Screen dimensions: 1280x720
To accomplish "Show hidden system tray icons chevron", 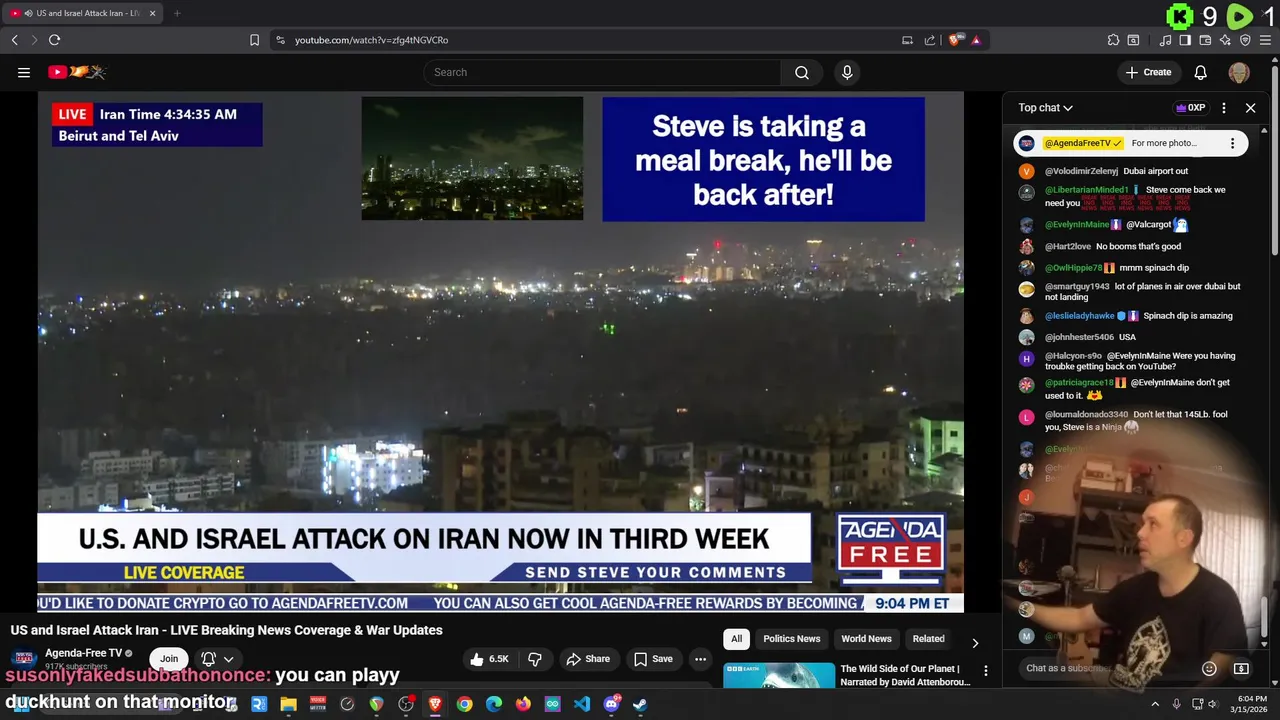I will (1155, 704).
